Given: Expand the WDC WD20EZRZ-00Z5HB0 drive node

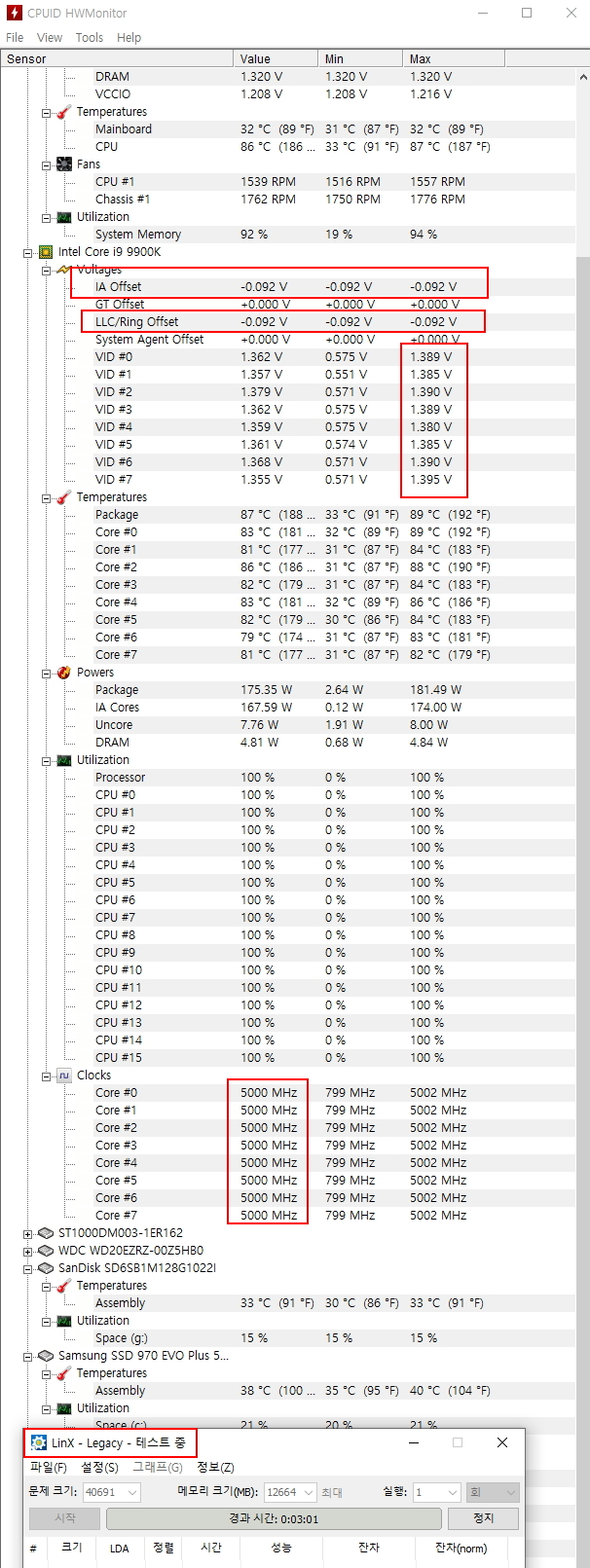Looking at the screenshot, I should click(x=28, y=1252).
